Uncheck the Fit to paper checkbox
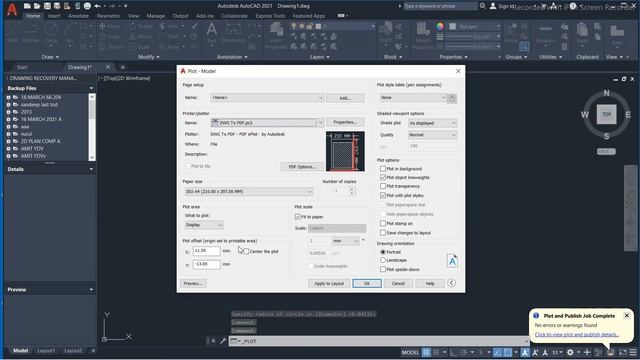Viewport: 640px width, 360px height. click(x=298, y=217)
